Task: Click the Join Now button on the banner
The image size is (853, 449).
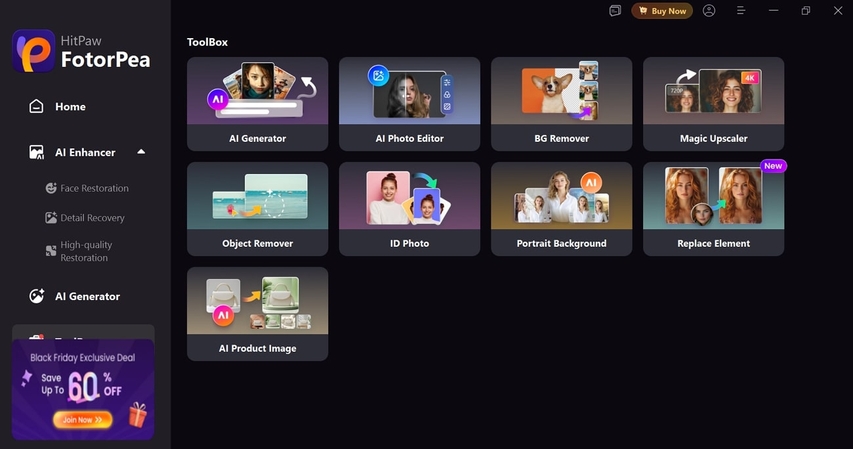Action: (x=83, y=420)
